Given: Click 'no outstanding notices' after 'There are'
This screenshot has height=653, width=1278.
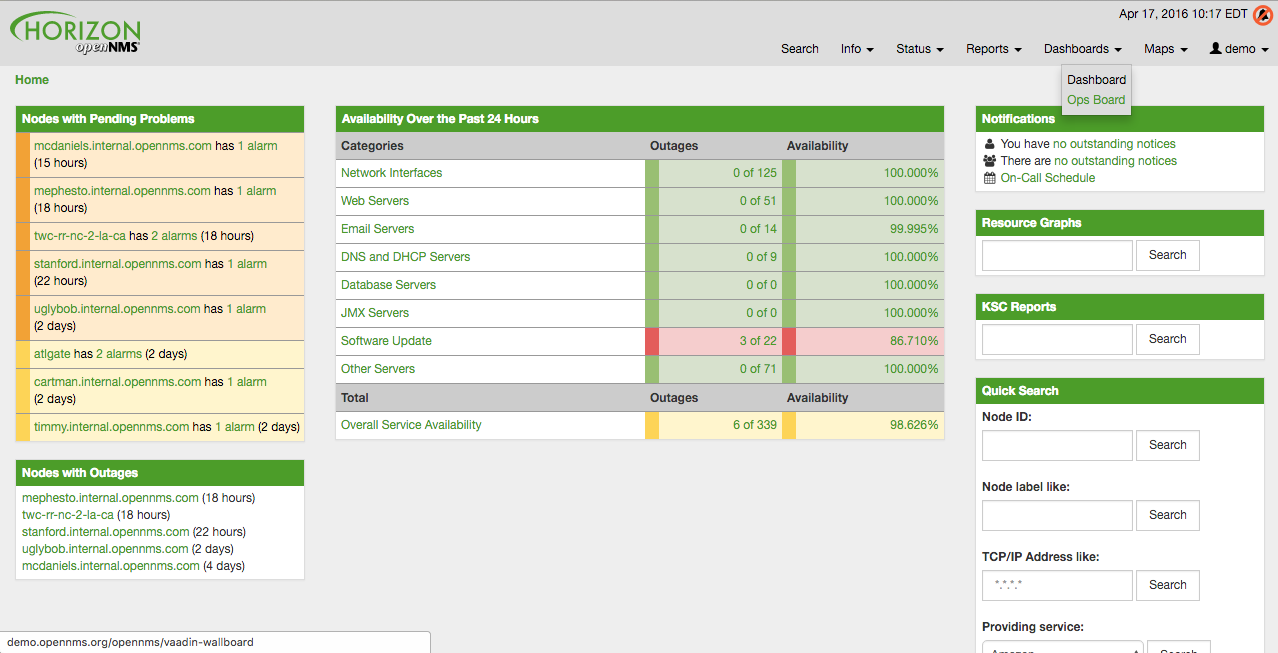Looking at the screenshot, I should coord(1116,161).
